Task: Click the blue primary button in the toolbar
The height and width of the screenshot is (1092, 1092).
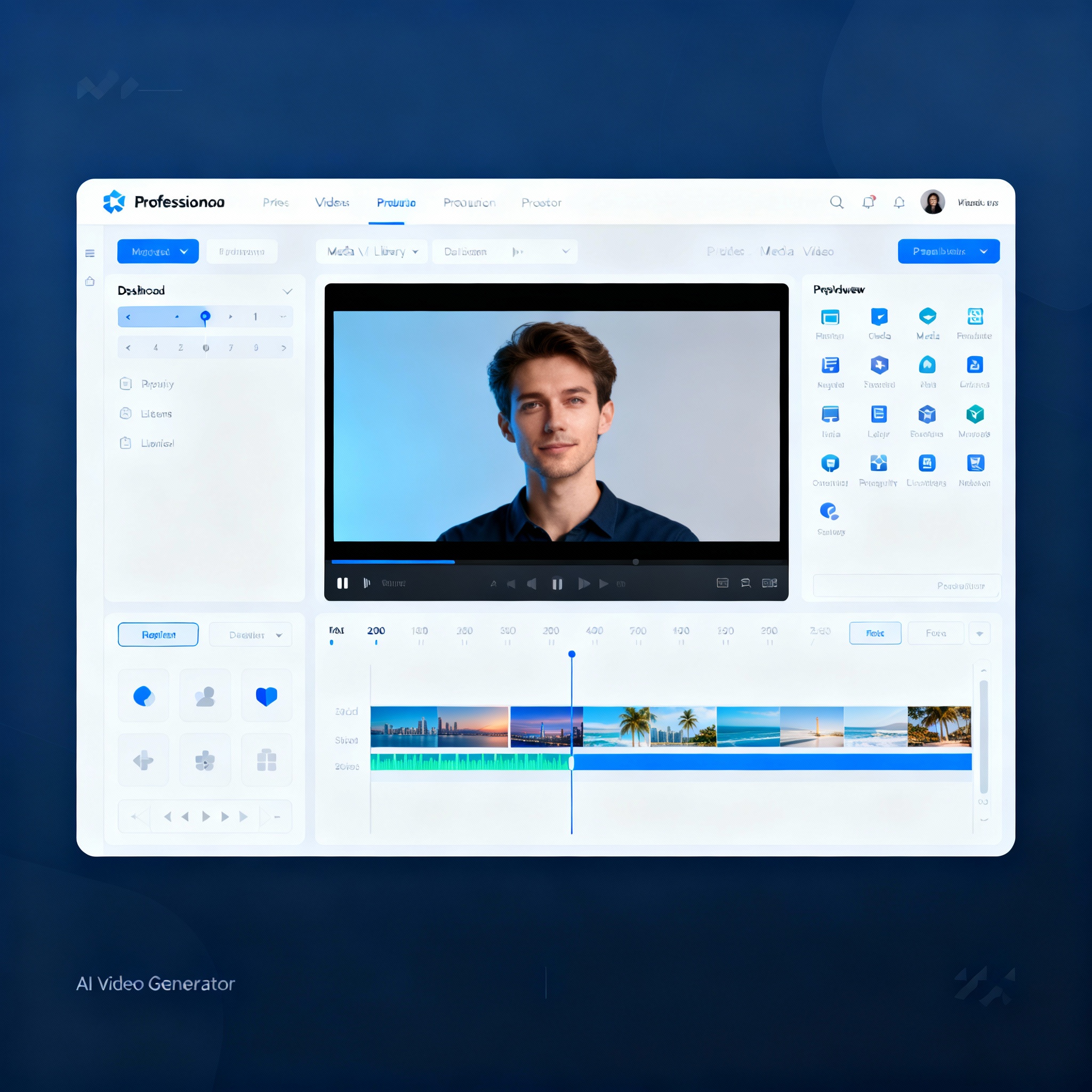Action: tap(158, 251)
